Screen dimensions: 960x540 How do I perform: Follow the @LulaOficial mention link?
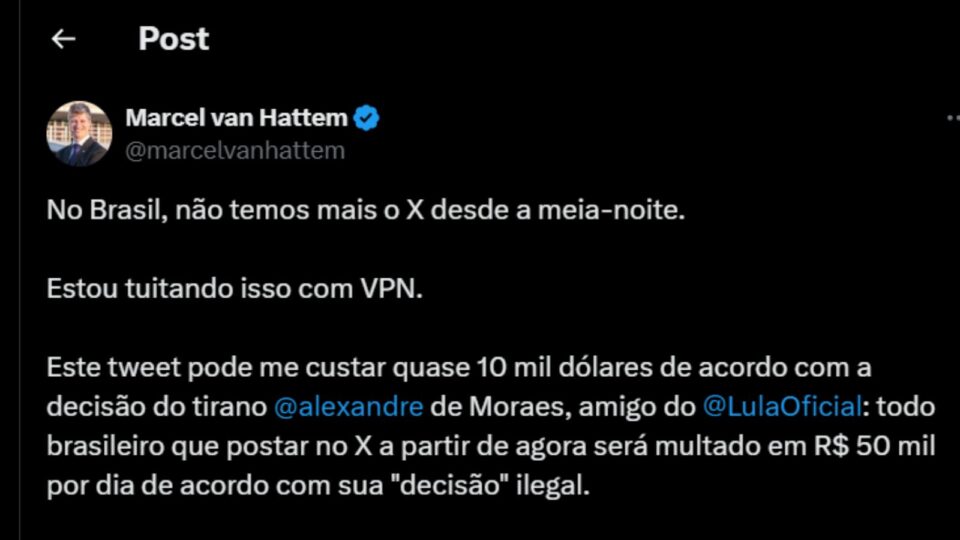782,407
